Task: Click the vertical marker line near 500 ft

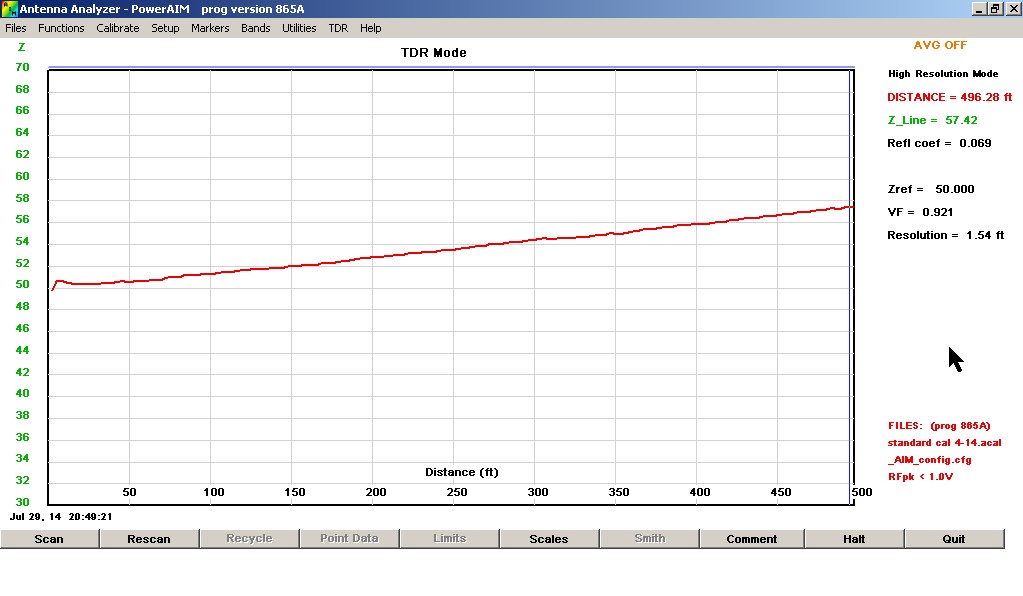Action: click(x=849, y=300)
